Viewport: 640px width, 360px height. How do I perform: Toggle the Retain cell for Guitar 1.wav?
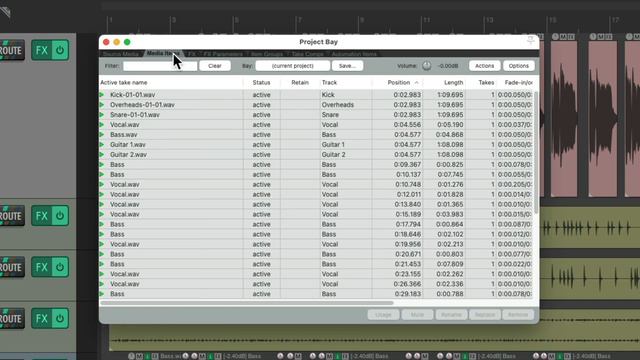[x=300, y=144]
